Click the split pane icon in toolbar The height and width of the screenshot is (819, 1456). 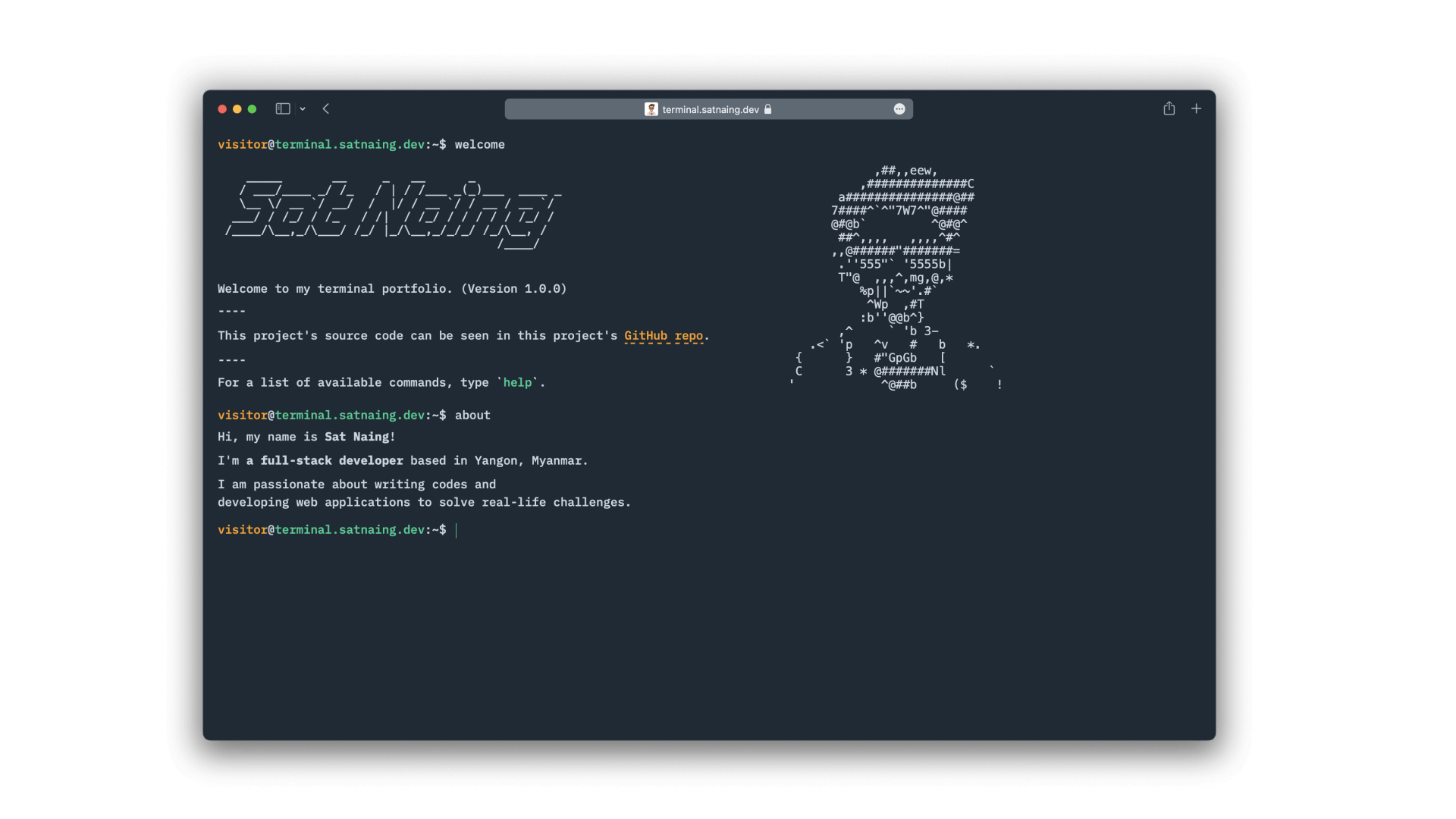point(281,108)
